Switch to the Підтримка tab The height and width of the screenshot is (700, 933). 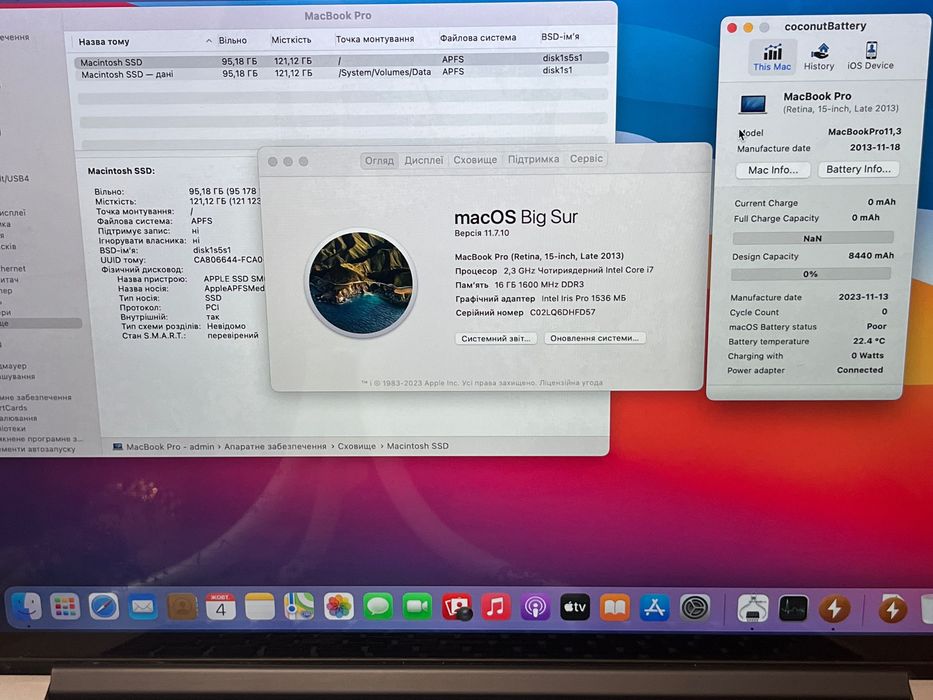click(x=533, y=159)
